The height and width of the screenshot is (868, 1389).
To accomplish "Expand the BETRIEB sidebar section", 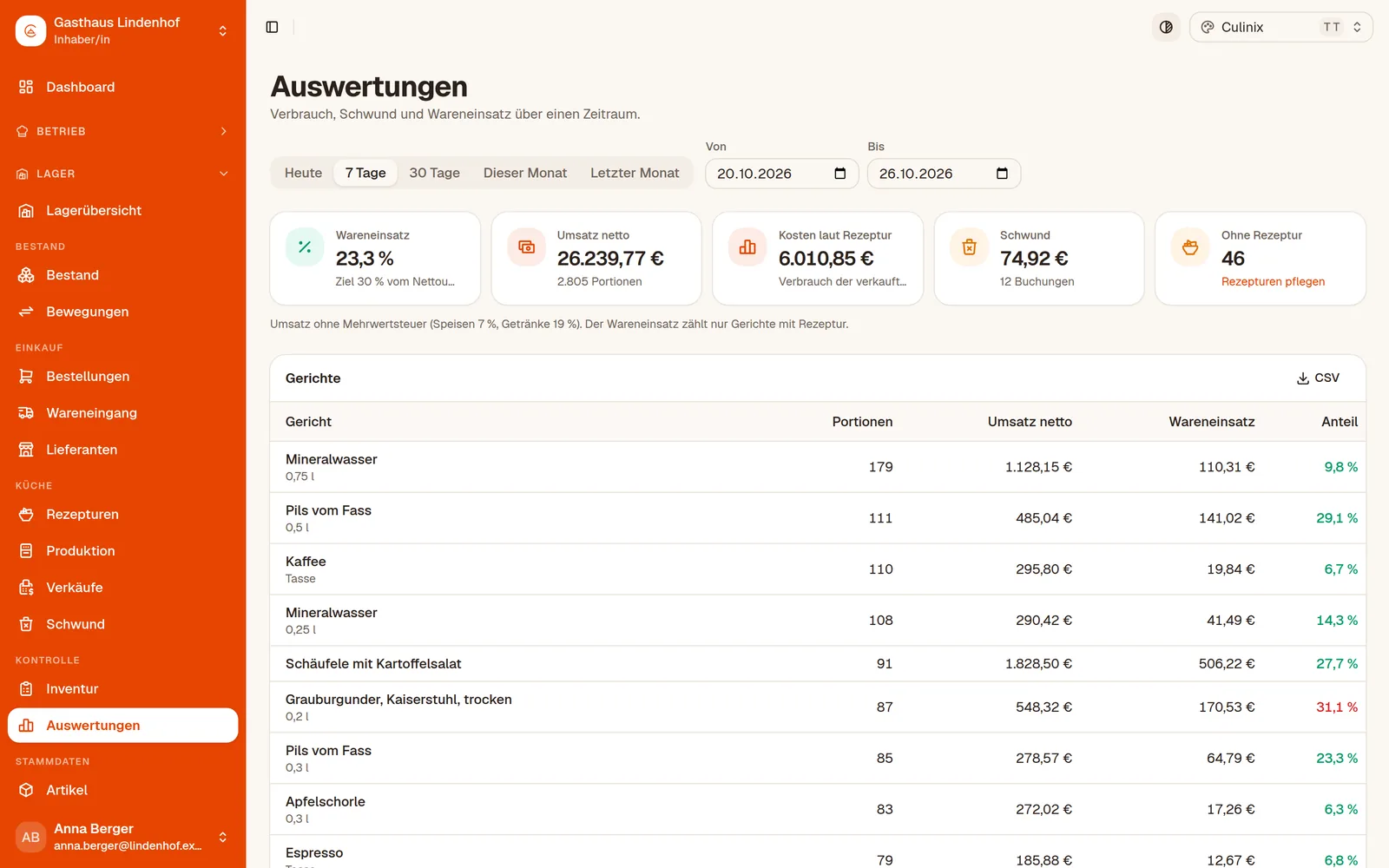I will [x=122, y=131].
